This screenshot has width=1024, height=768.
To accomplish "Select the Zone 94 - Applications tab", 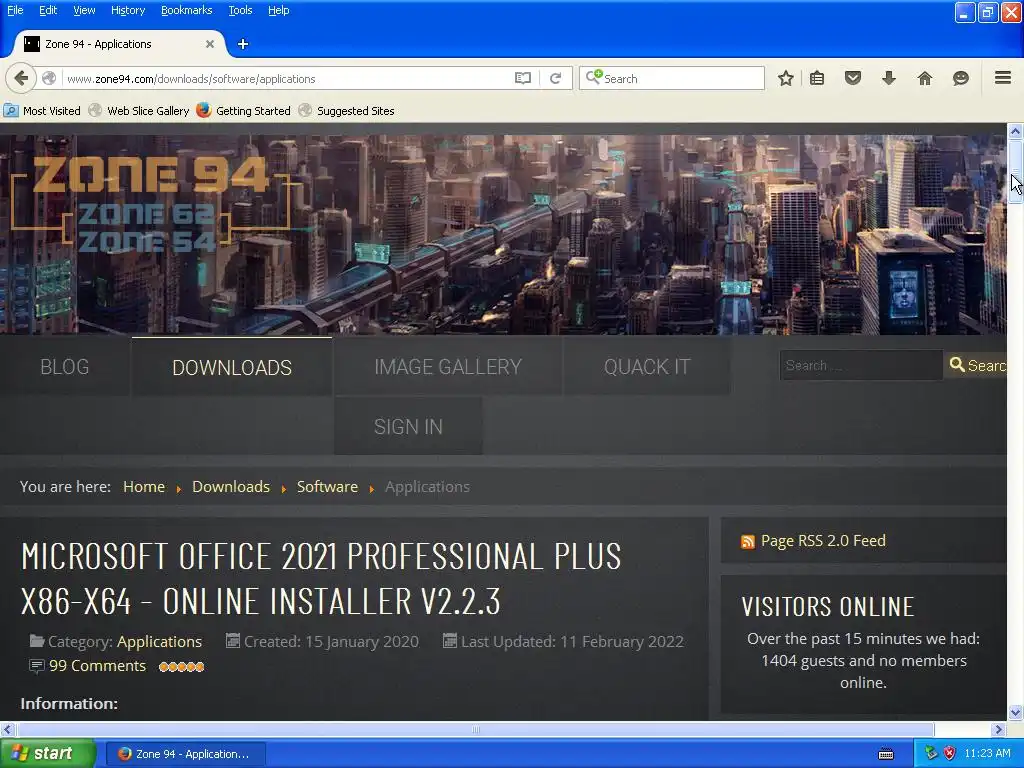I will click(x=120, y=44).
